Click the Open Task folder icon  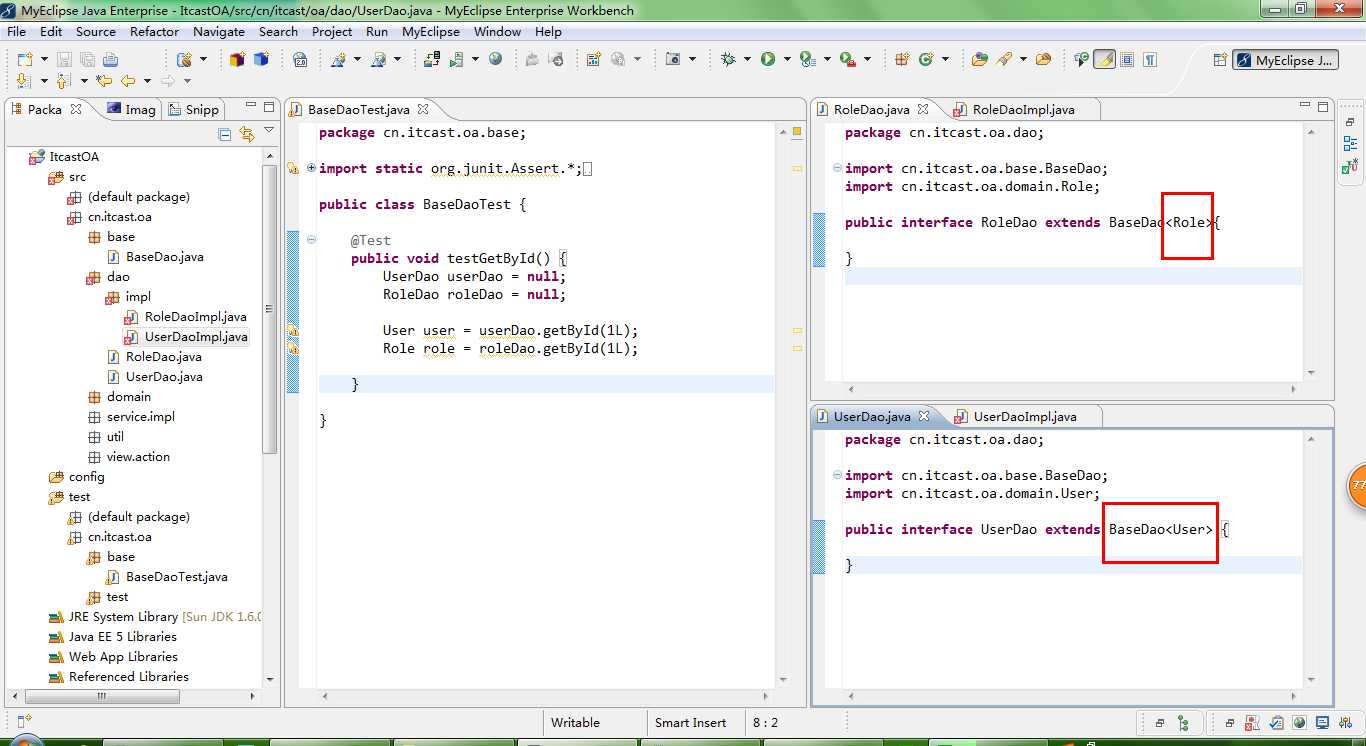pyautogui.click(x=1043, y=60)
